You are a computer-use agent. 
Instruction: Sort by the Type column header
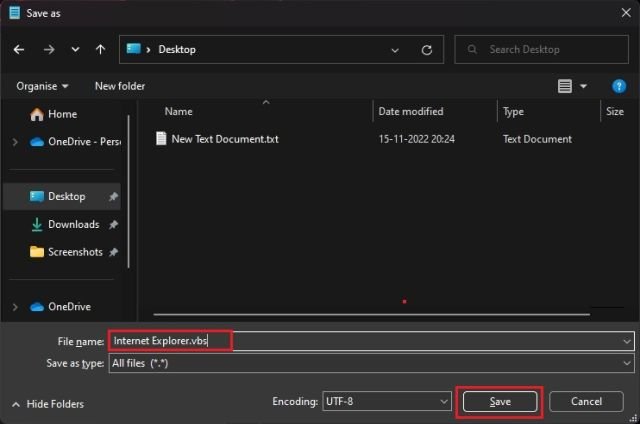[x=513, y=111]
